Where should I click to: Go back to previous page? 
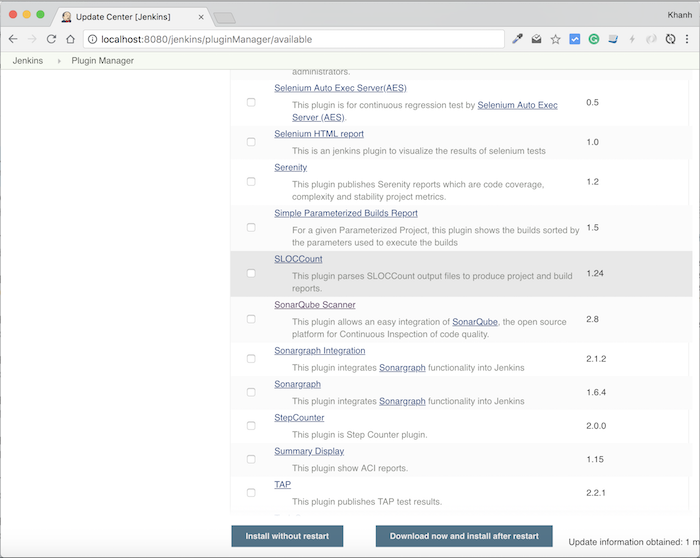click(x=13, y=39)
